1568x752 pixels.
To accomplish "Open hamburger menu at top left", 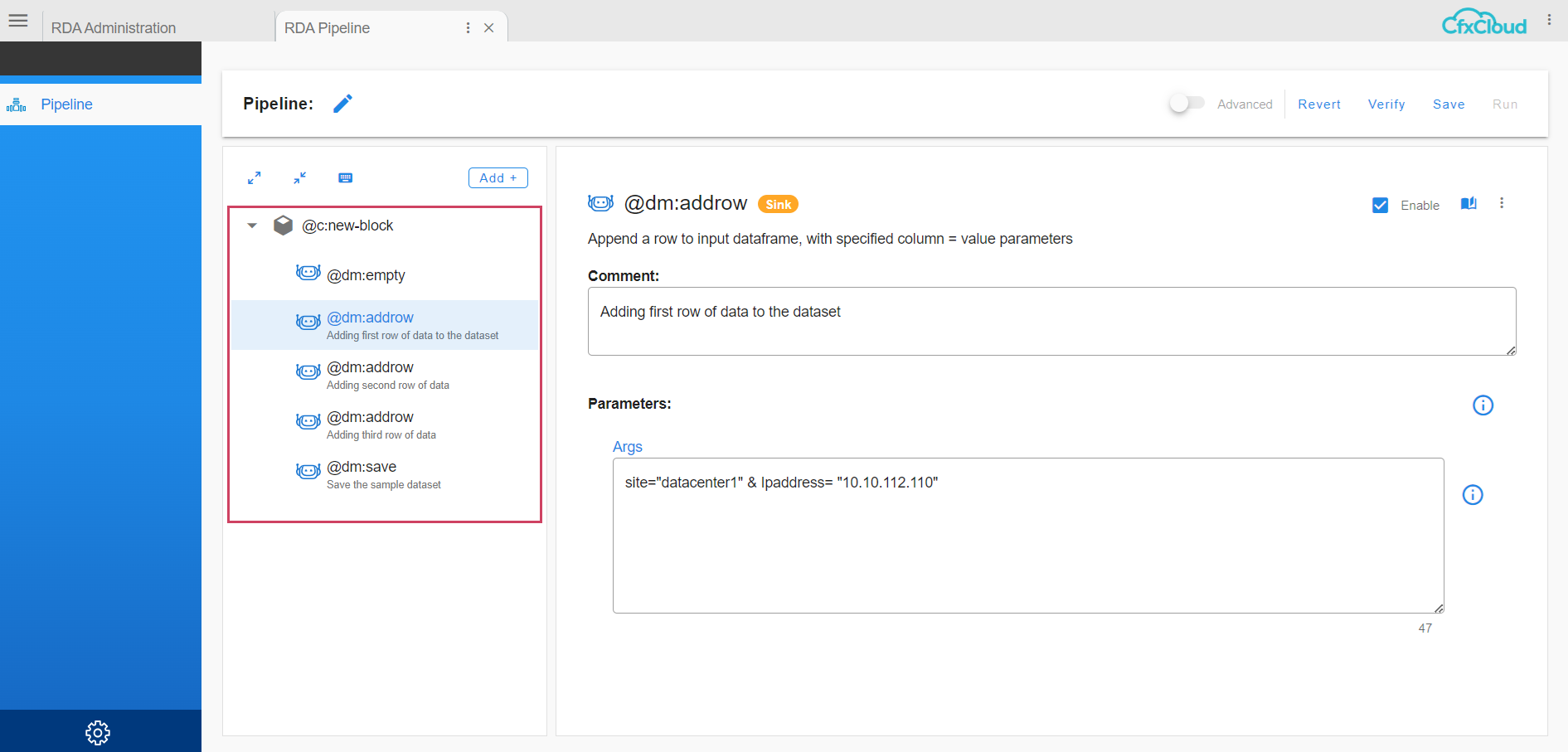I will tap(18, 21).
